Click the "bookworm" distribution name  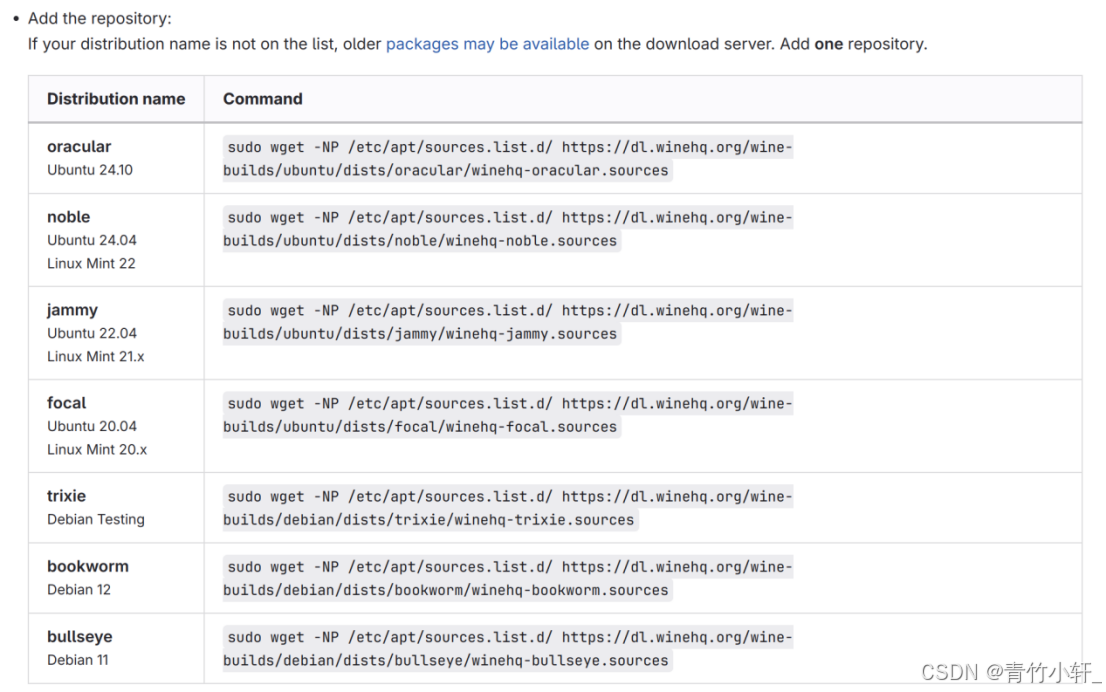88,566
